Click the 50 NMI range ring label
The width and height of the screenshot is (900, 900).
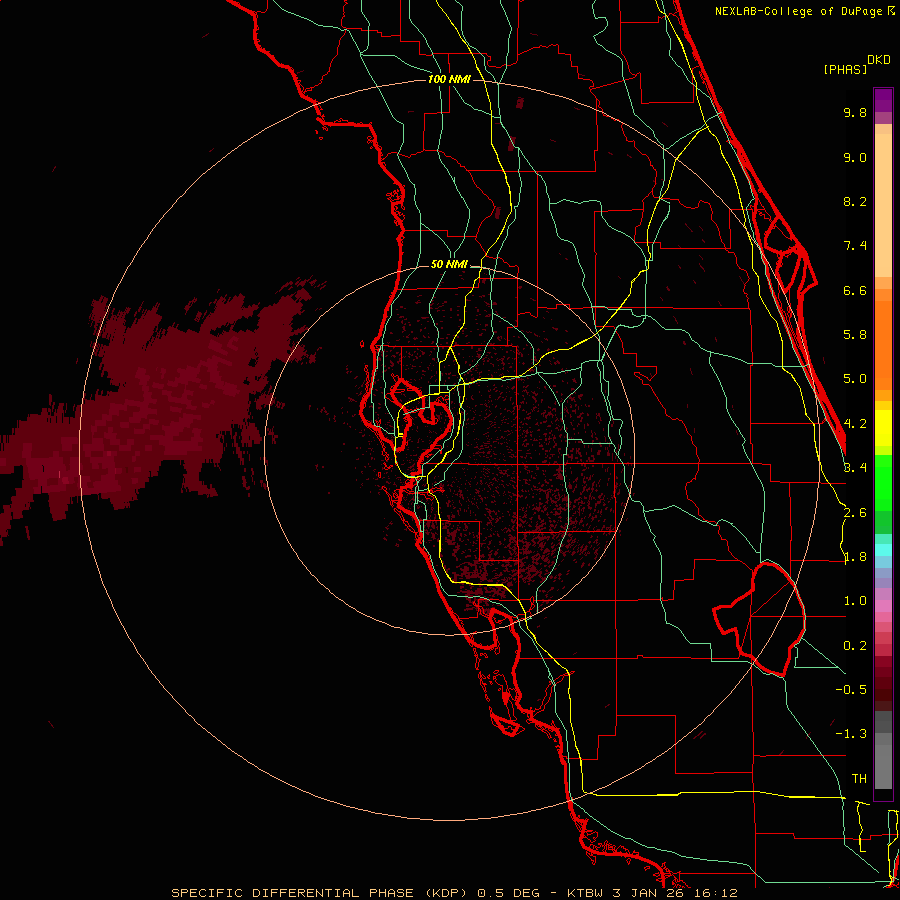[x=449, y=265]
